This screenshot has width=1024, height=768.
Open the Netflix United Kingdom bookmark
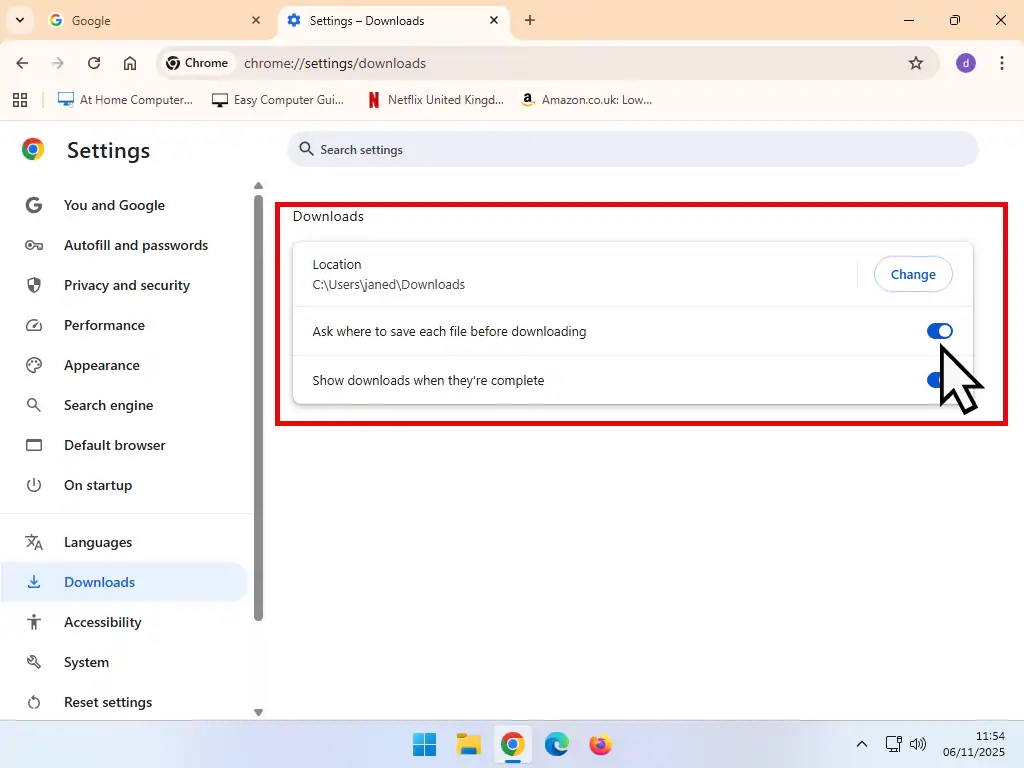coord(434,99)
